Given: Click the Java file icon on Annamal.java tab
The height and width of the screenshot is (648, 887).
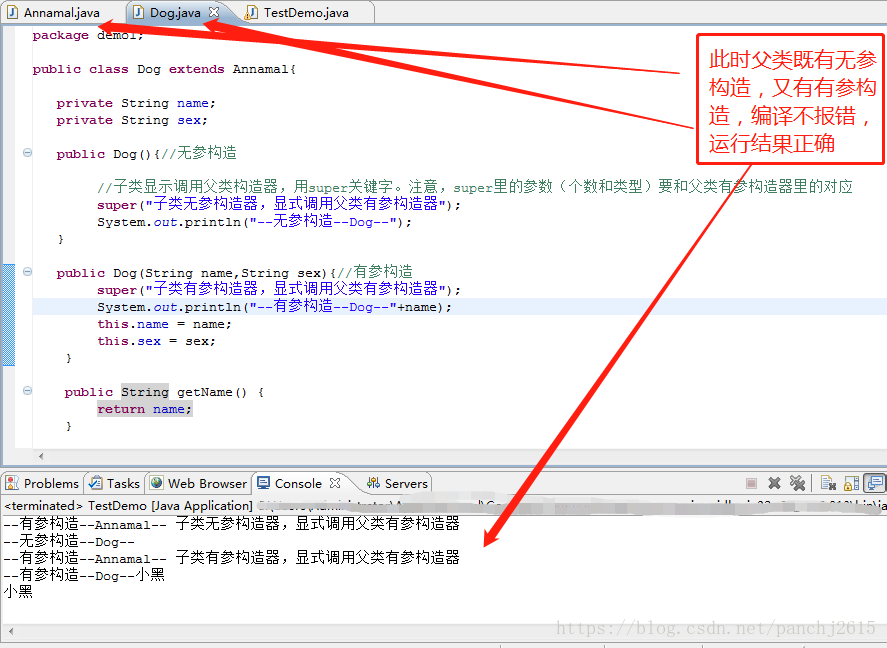Looking at the screenshot, I should [x=12, y=12].
